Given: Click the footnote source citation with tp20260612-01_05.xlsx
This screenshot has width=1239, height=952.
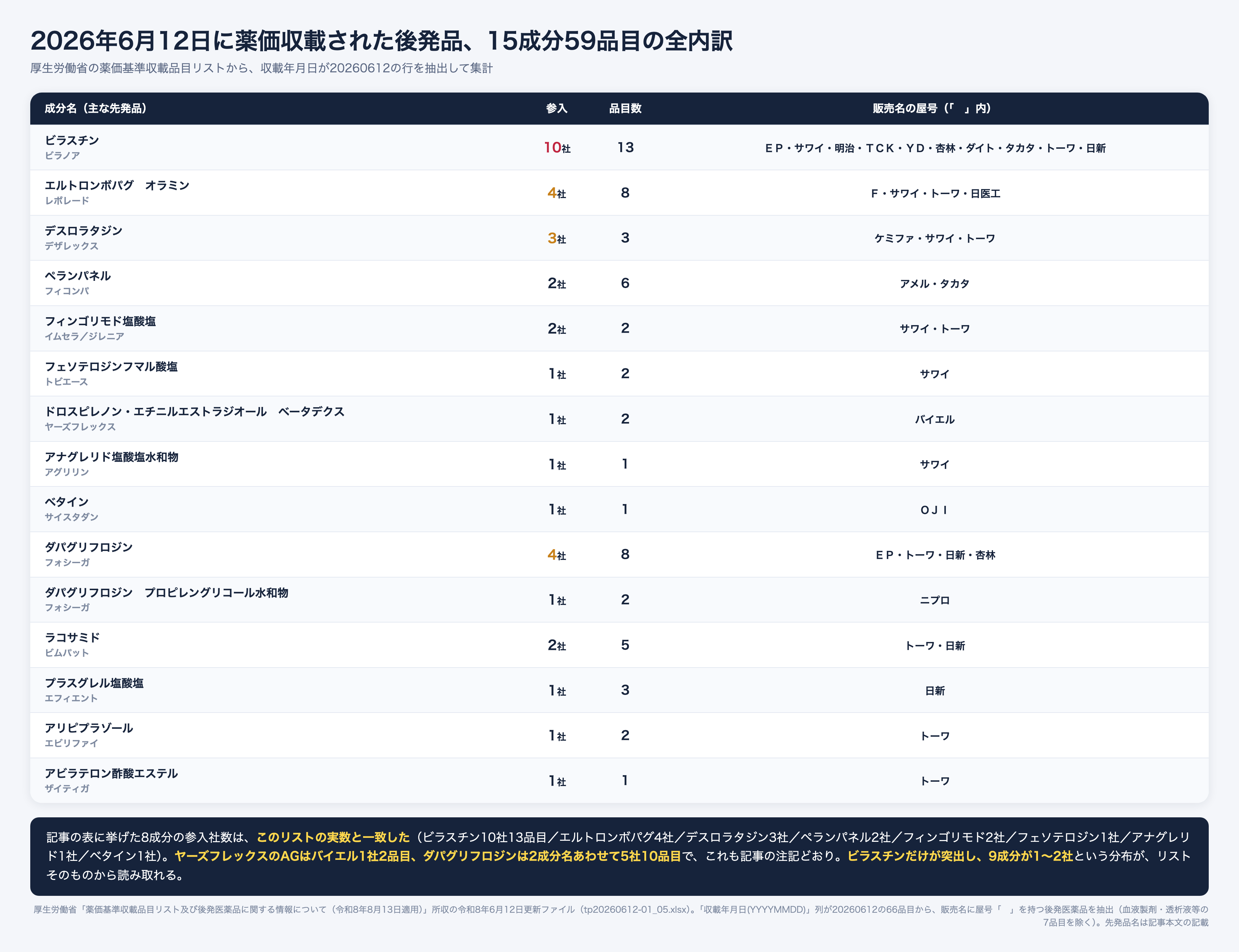Looking at the screenshot, I should click(621, 916).
